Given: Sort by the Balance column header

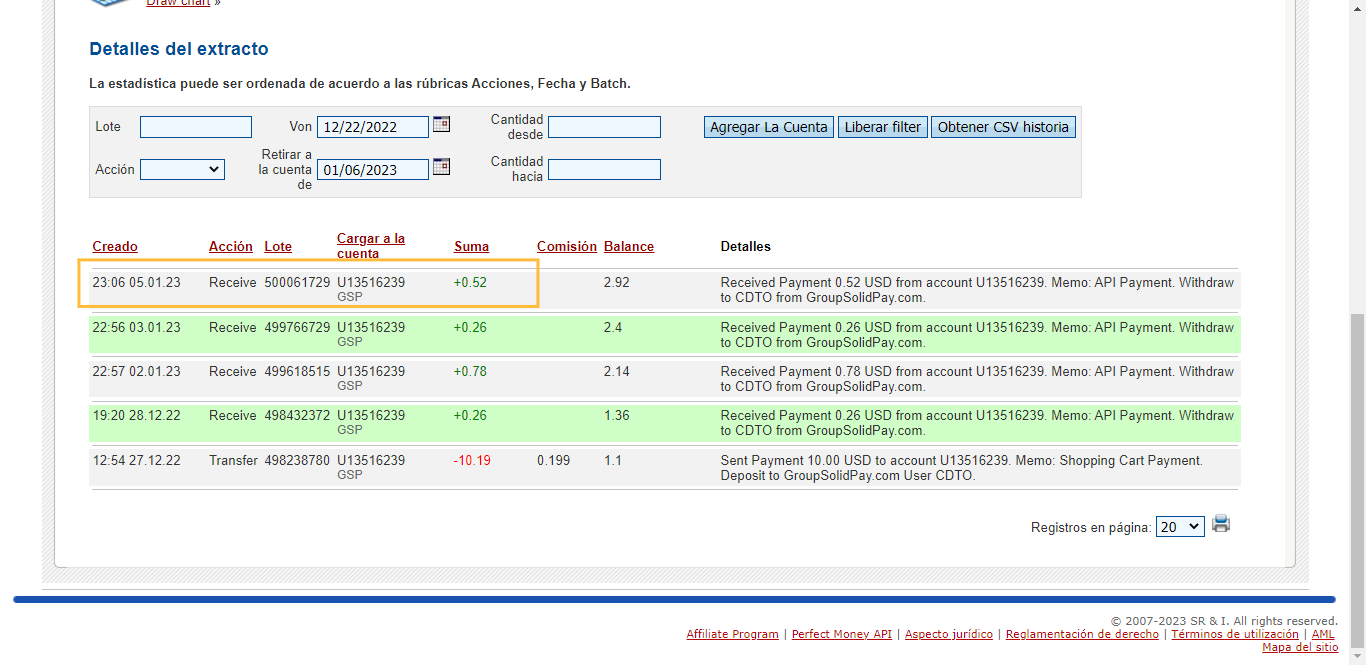Looking at the screenshot, I should click(x=629, y=247).
